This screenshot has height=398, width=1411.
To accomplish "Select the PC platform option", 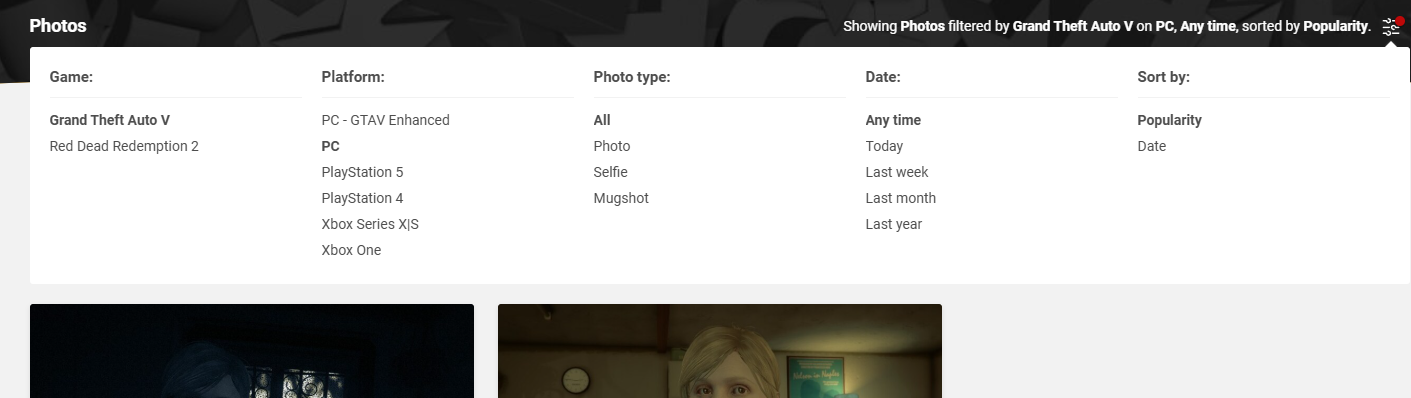I will (330, 146).
